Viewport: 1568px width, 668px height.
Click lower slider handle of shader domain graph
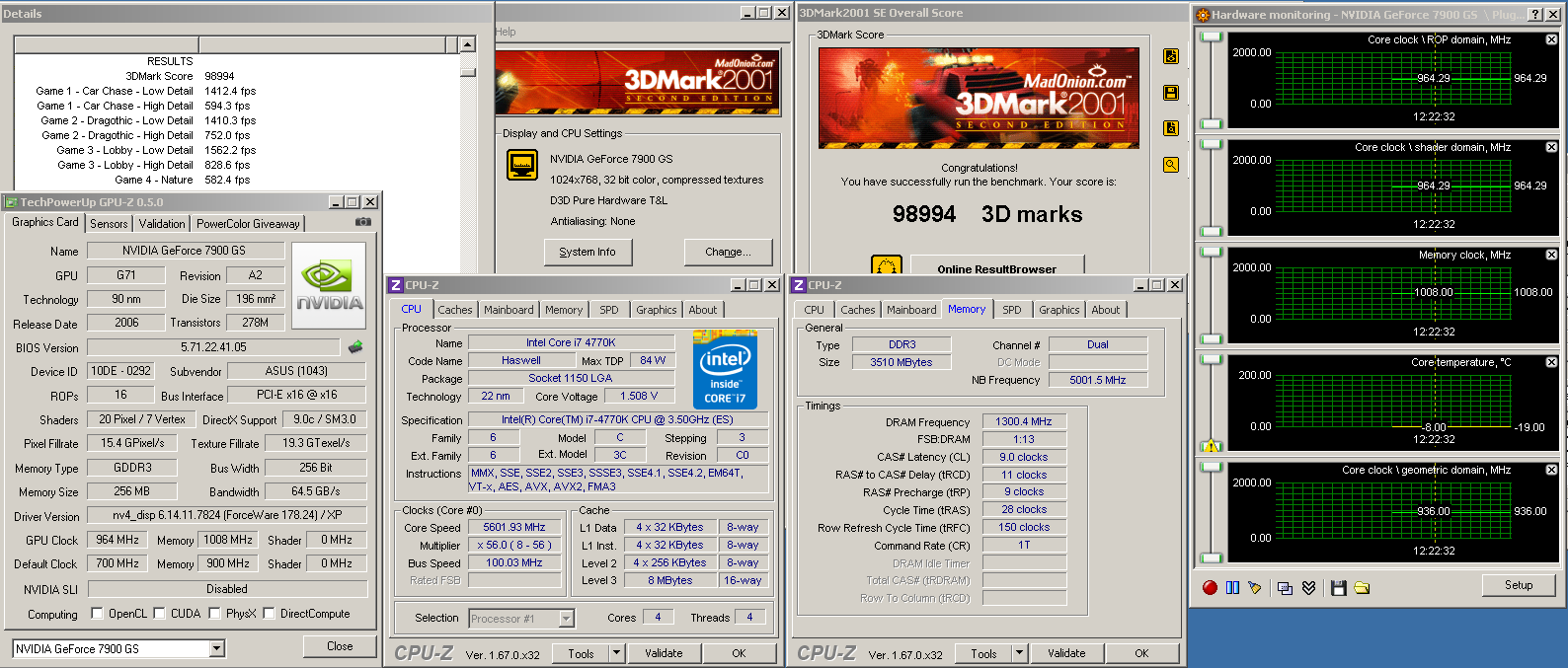tap(1211, 231)
